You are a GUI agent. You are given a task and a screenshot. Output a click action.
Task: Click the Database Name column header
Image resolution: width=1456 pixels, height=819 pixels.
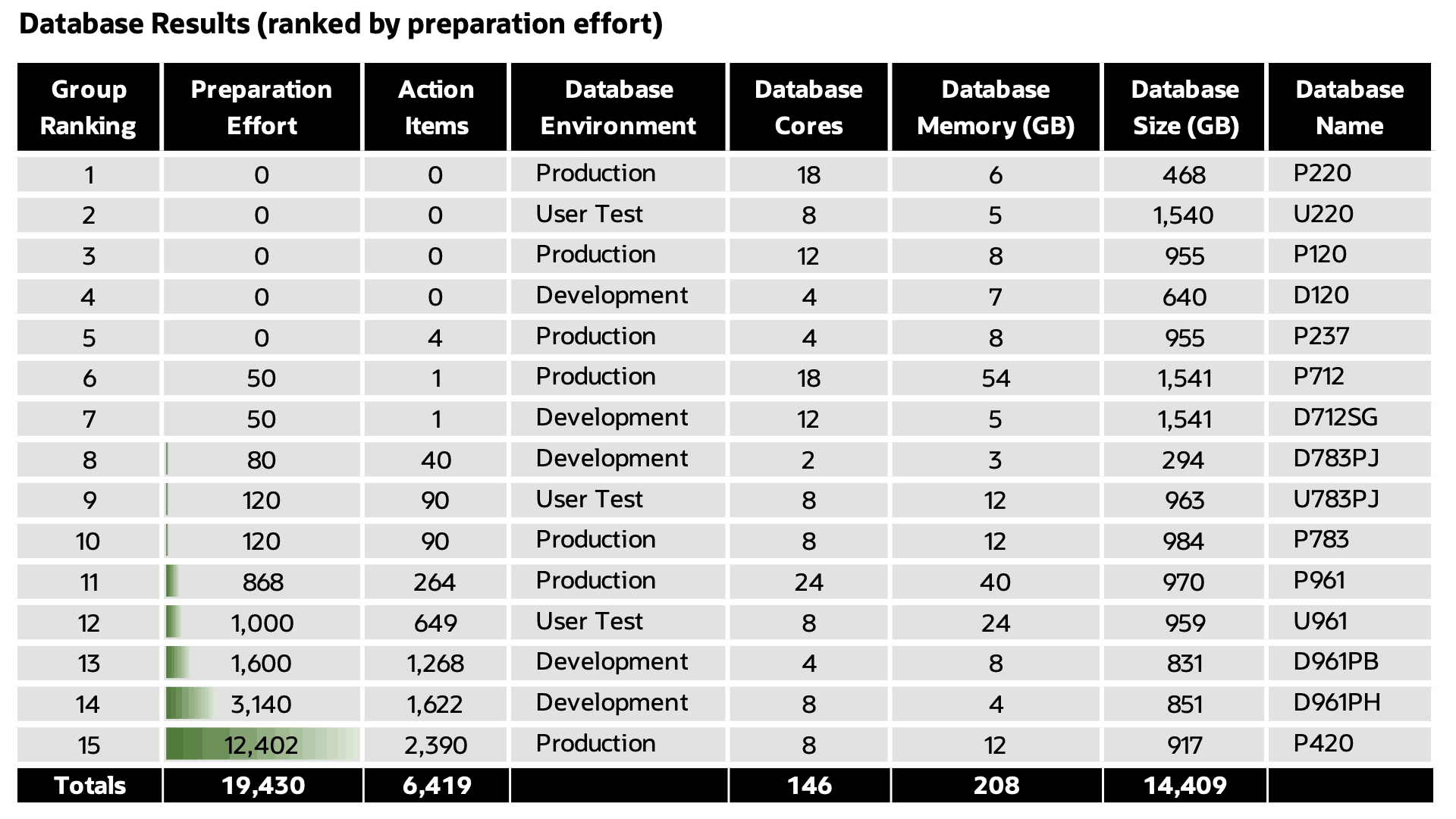point(1349,107)
